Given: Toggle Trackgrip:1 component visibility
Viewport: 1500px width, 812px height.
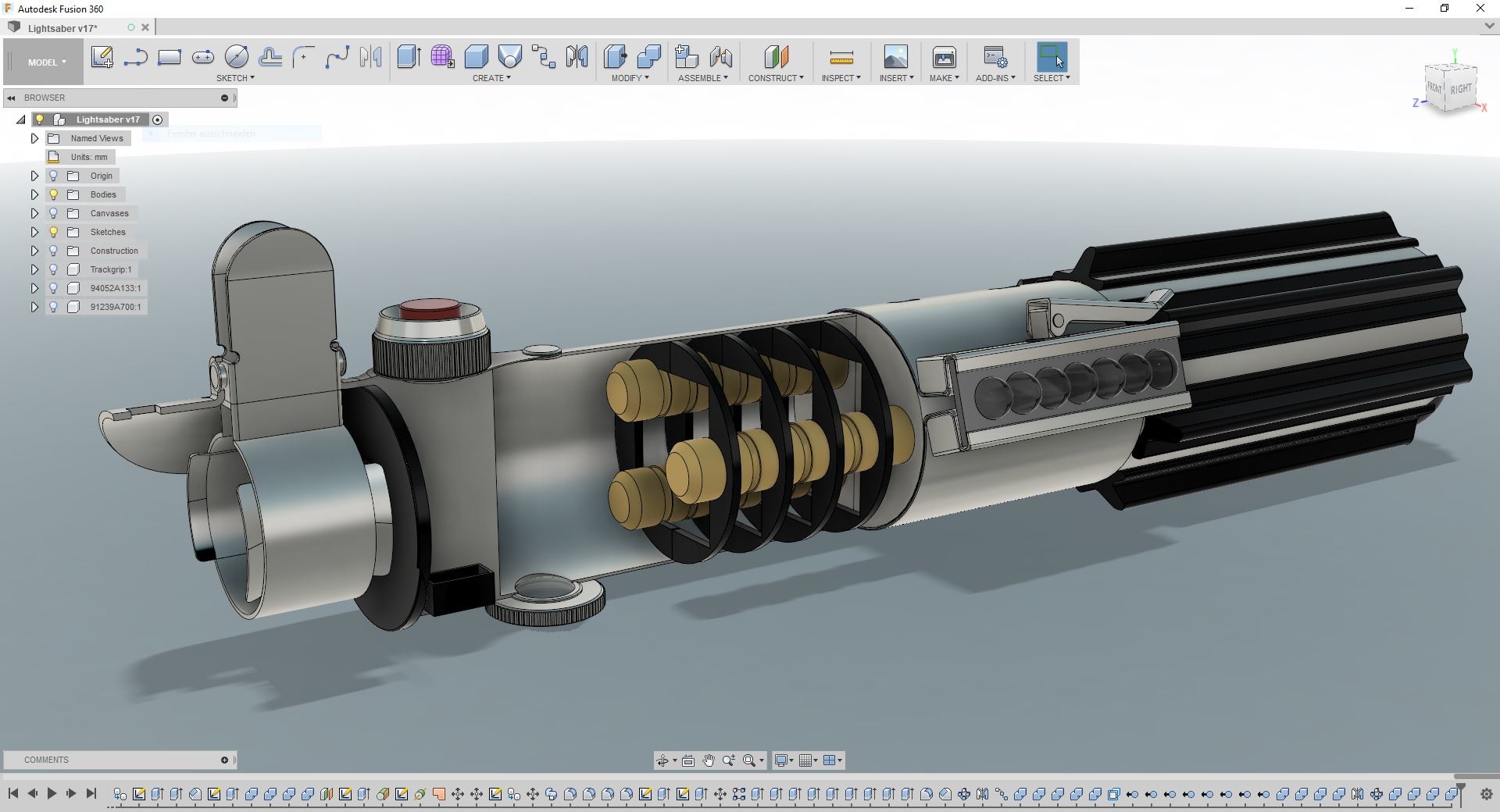Looking at the screenshot, I should (53, 269).
